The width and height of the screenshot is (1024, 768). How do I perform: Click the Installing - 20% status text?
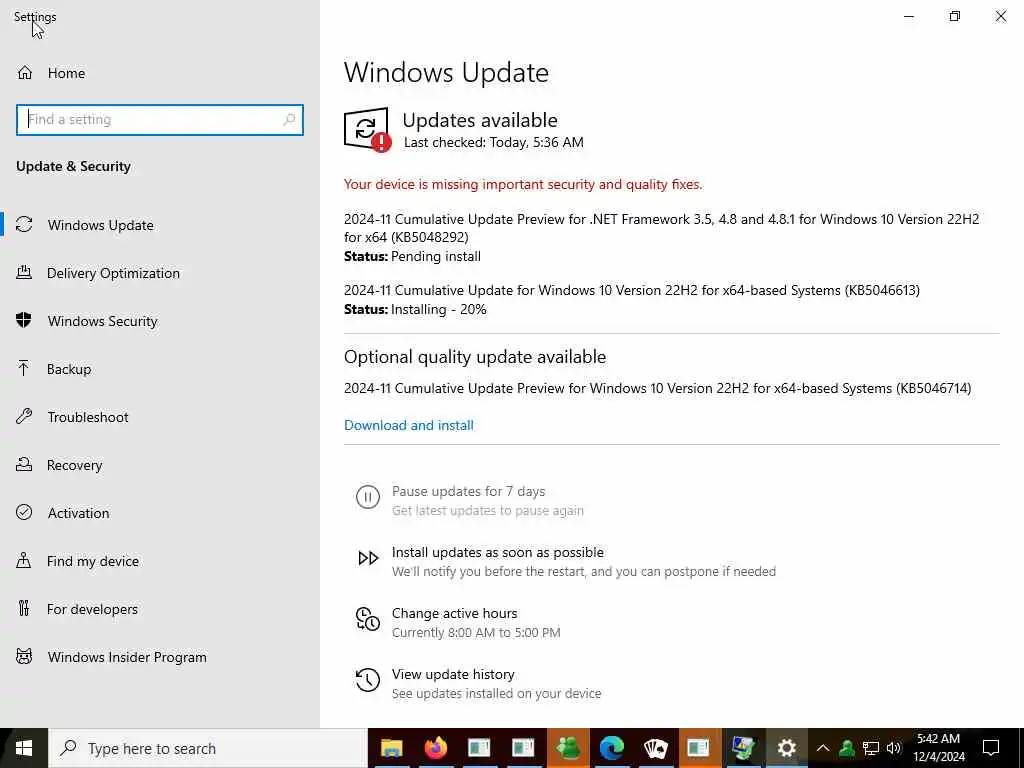(439, 310)
